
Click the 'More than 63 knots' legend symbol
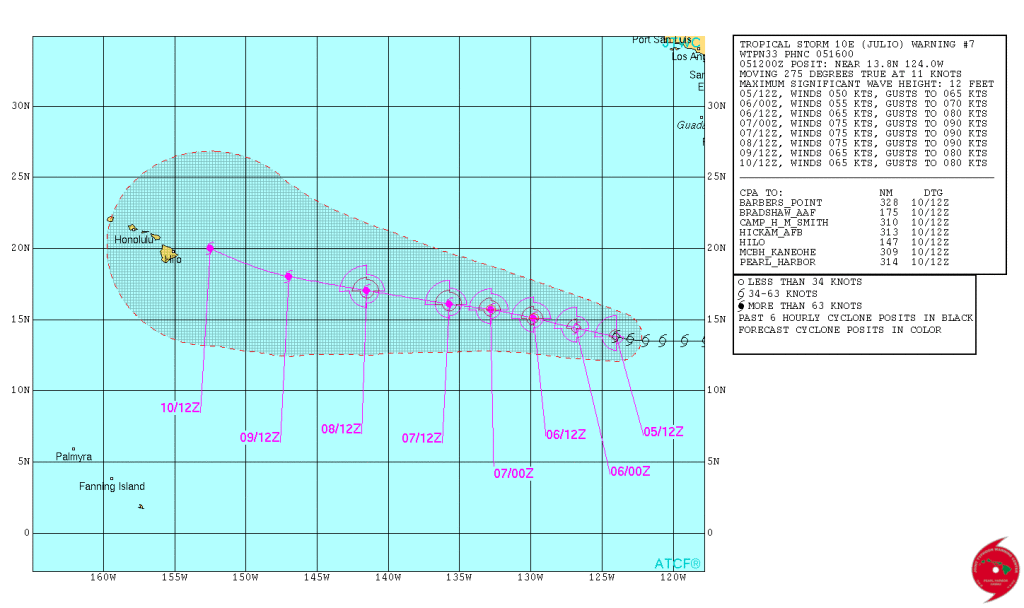coord(741,305)
